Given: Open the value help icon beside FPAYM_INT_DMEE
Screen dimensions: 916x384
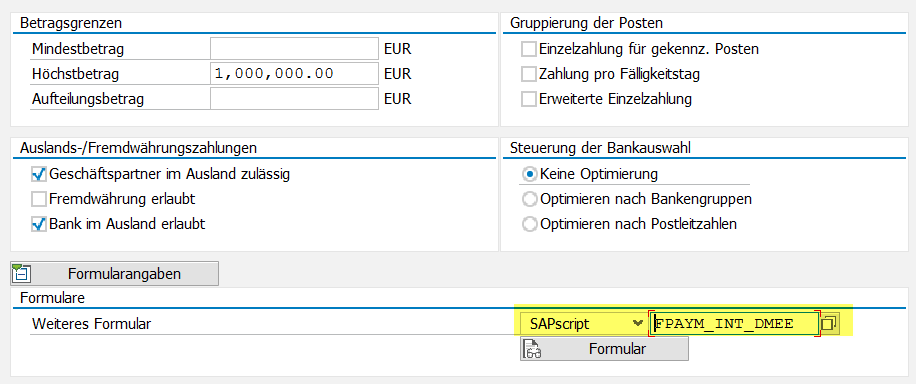Looking at the screenshot, I should coord(828,323).
